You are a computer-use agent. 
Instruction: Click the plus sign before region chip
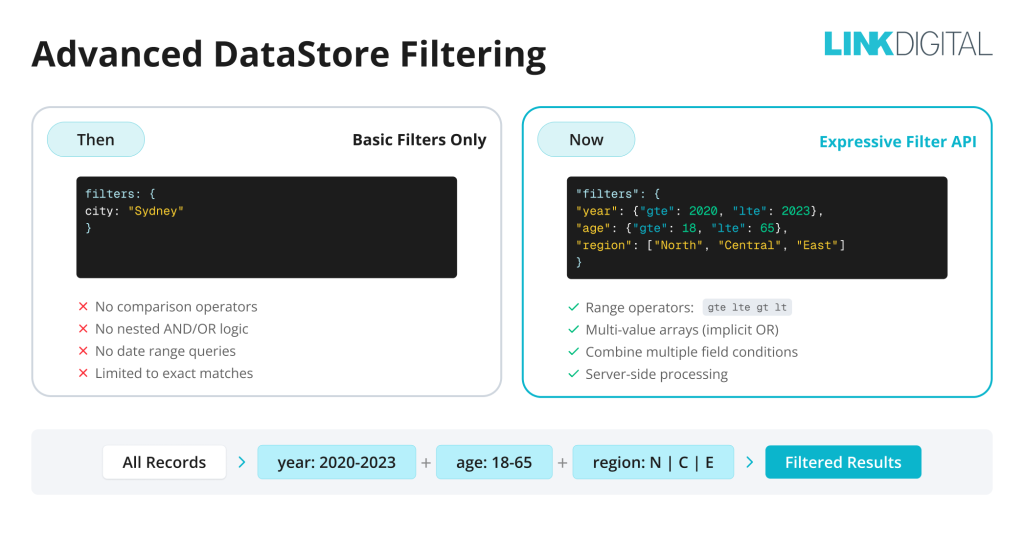(x=562, y=462)
